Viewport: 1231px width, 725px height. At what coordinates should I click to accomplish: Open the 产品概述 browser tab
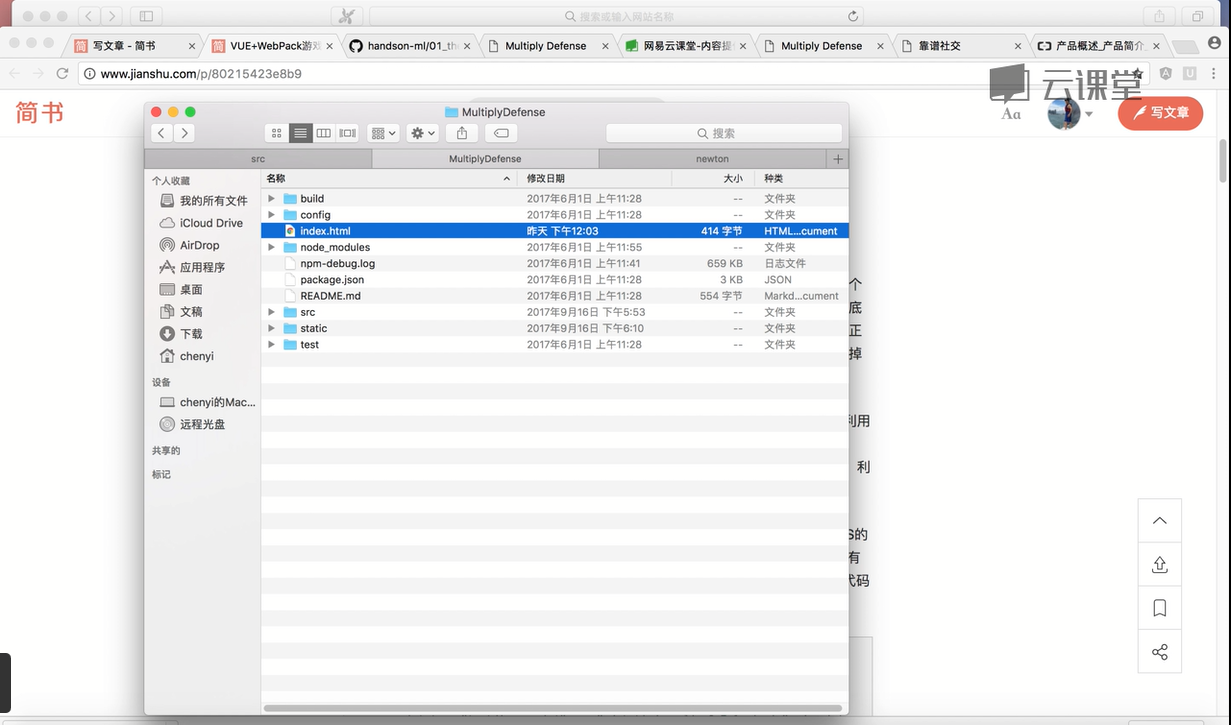1100,46
